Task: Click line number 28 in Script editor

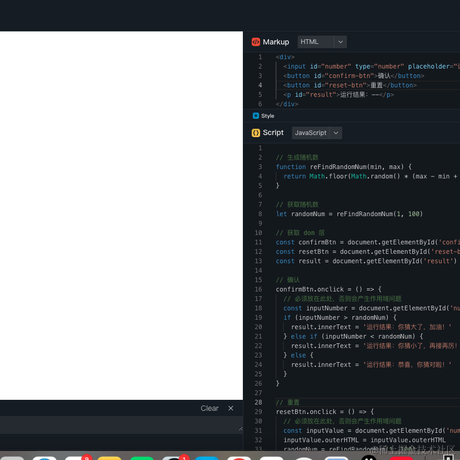Action: 258,402
